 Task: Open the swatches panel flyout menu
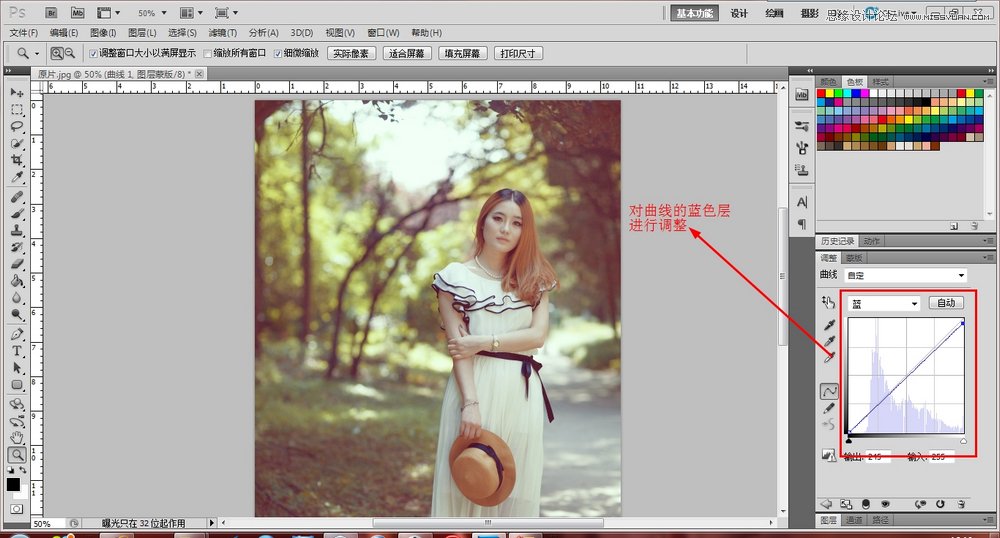988,82
